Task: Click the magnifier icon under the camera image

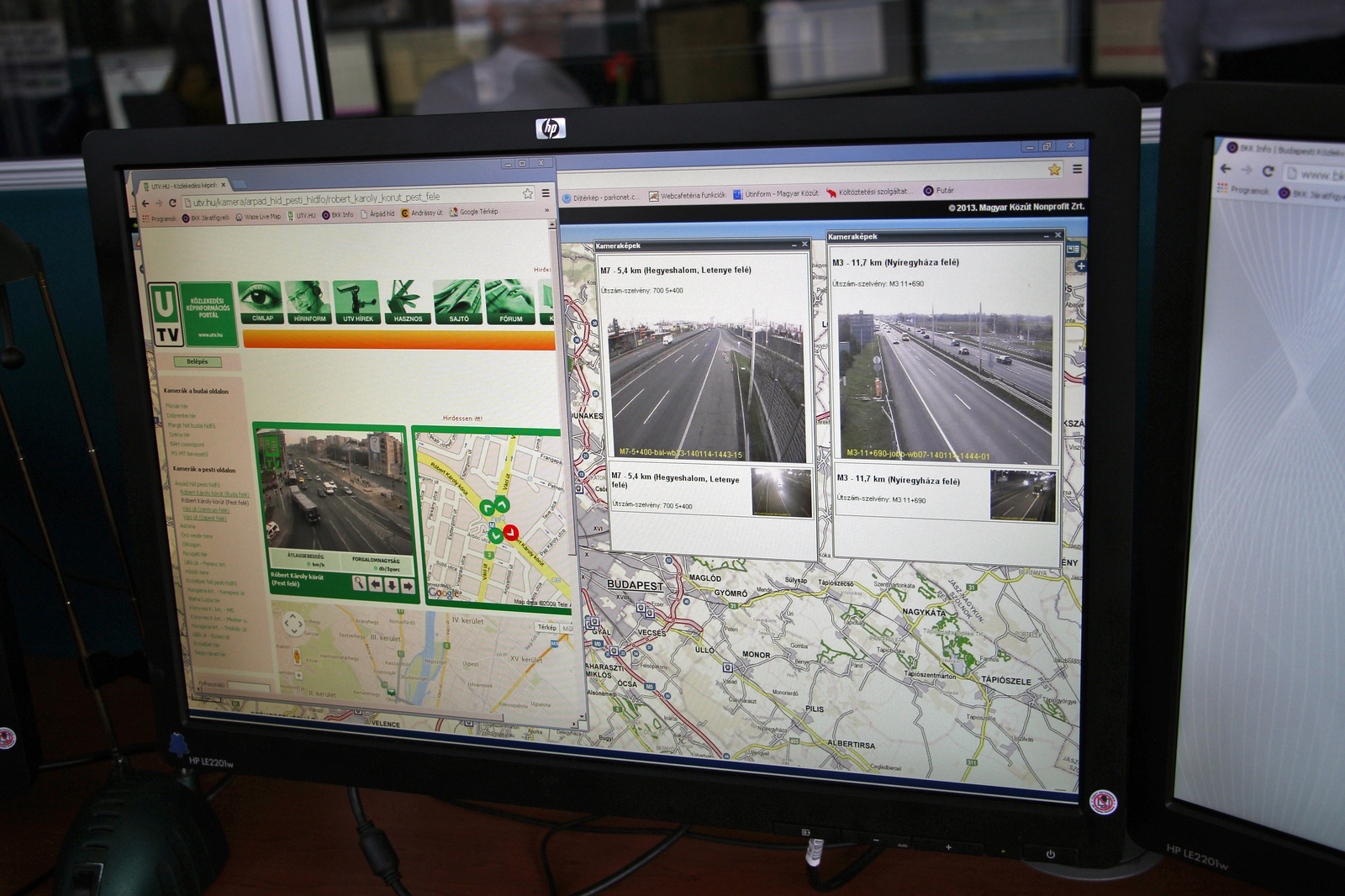Action: click(360, 584)
